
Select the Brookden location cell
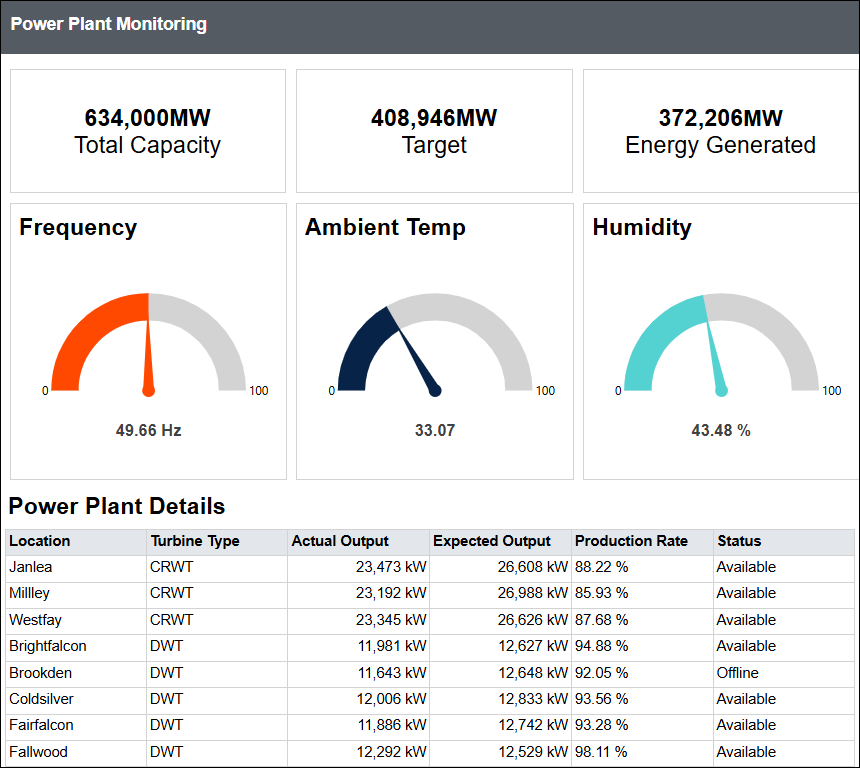point(76,673)
